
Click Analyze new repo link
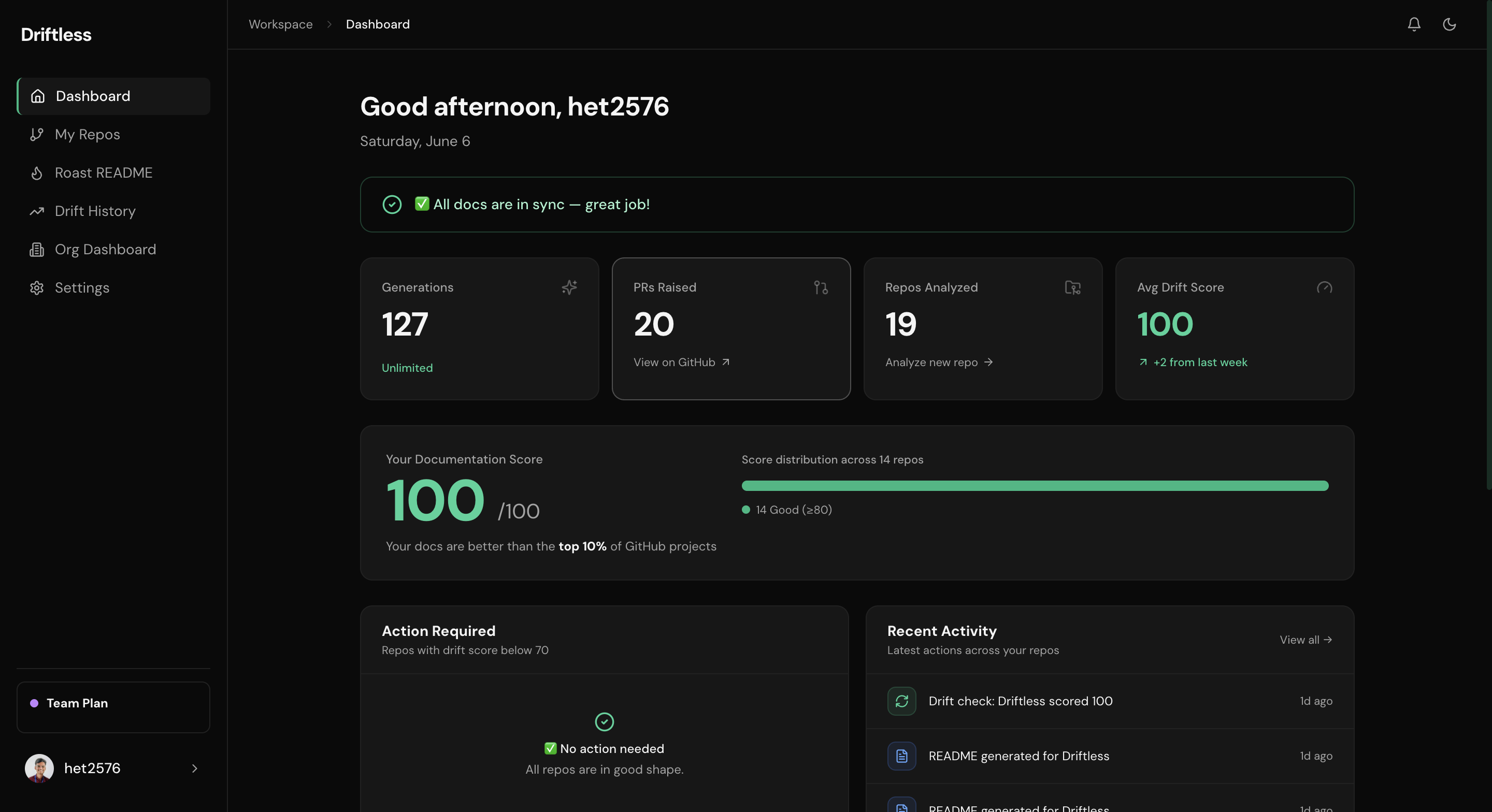939,363
